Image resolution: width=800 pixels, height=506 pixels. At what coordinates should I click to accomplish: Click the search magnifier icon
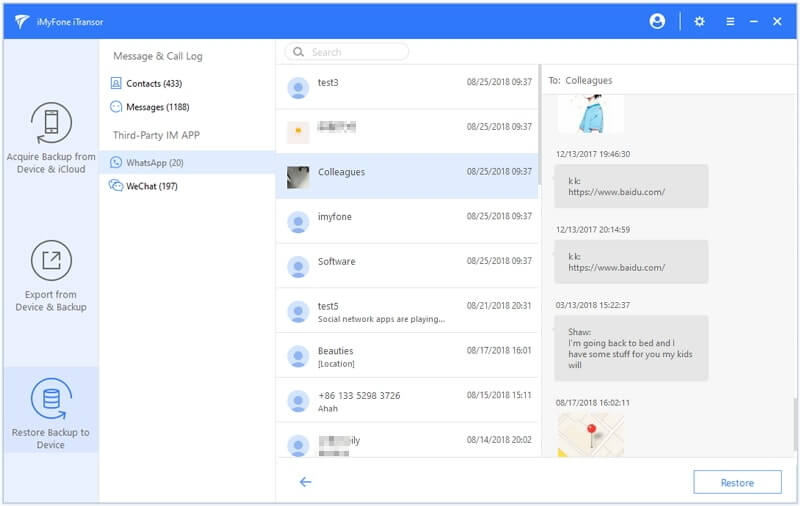298,52
